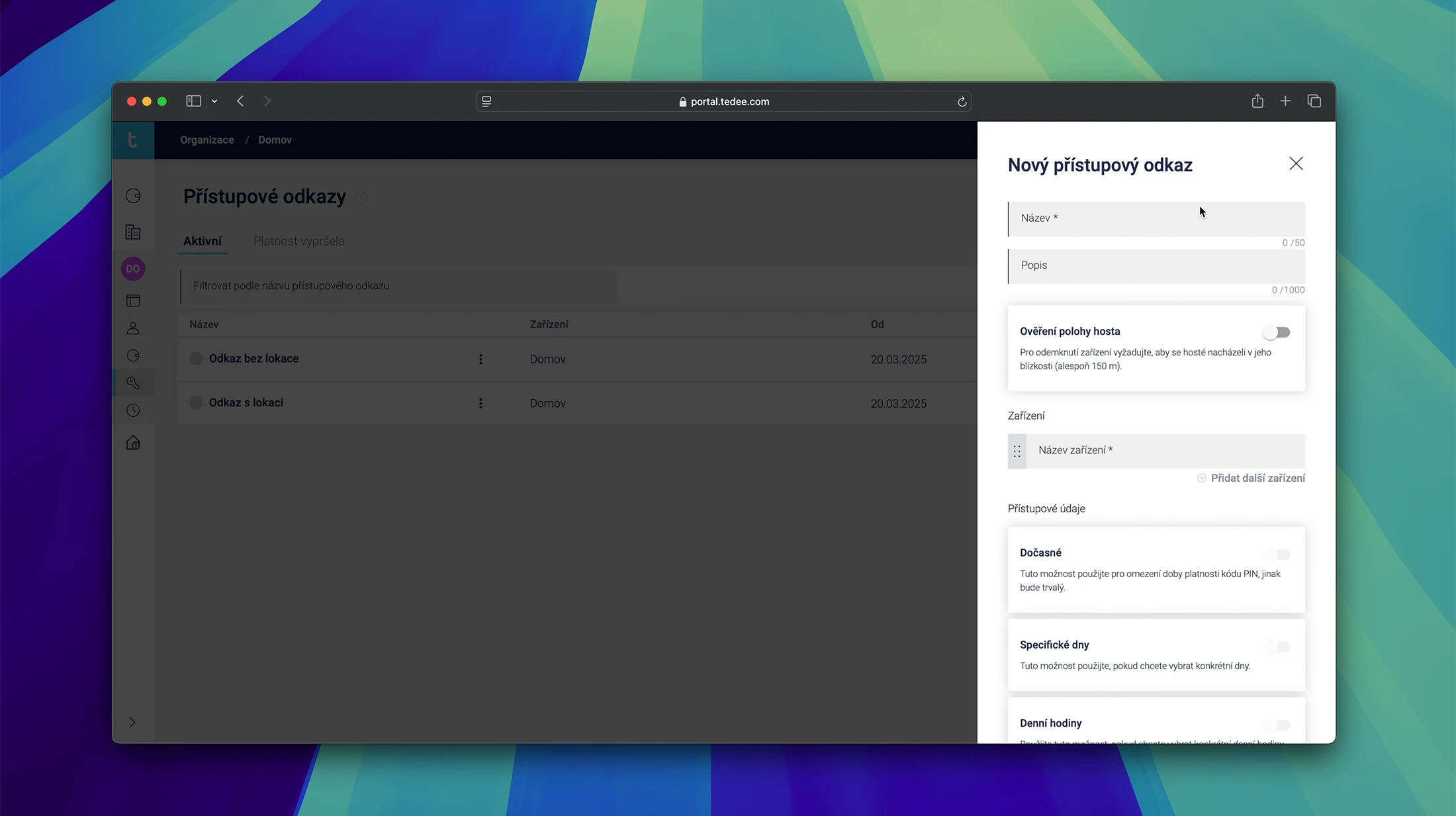
Task: Open the key access links sidebar icon
Action: [x=133, y=383]
